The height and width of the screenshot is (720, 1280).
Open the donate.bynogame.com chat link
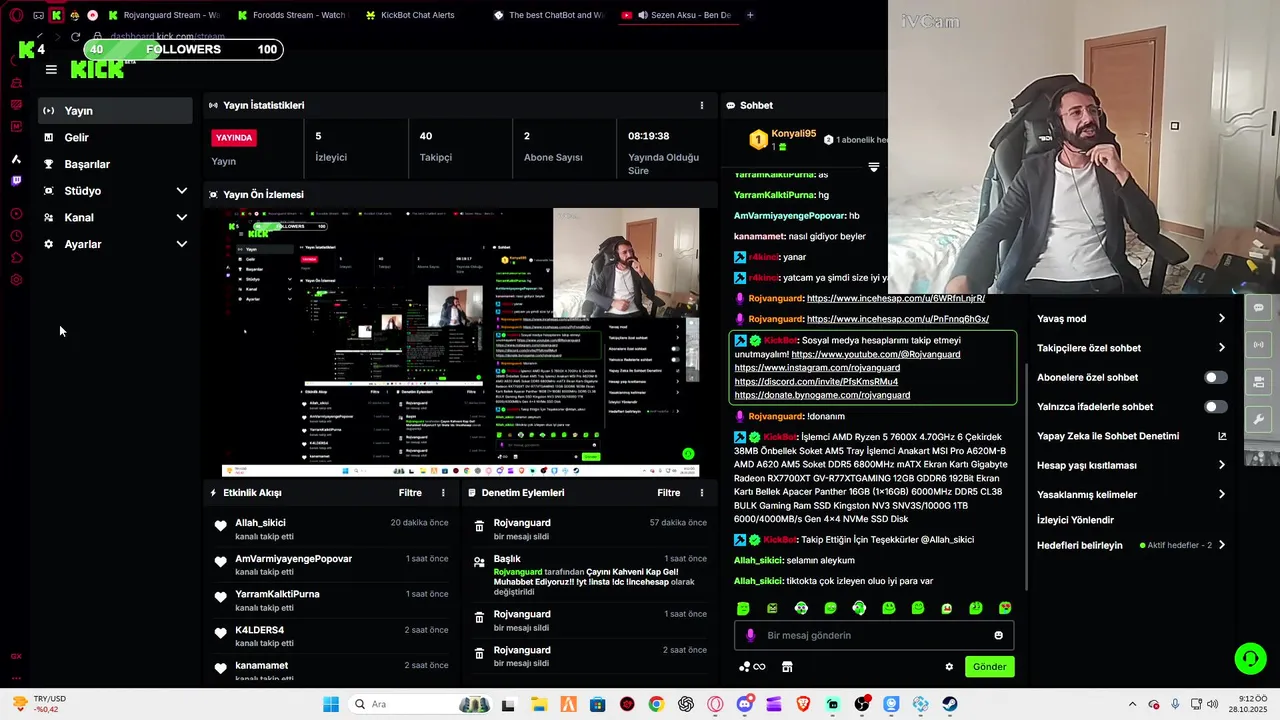coord(822,395)
